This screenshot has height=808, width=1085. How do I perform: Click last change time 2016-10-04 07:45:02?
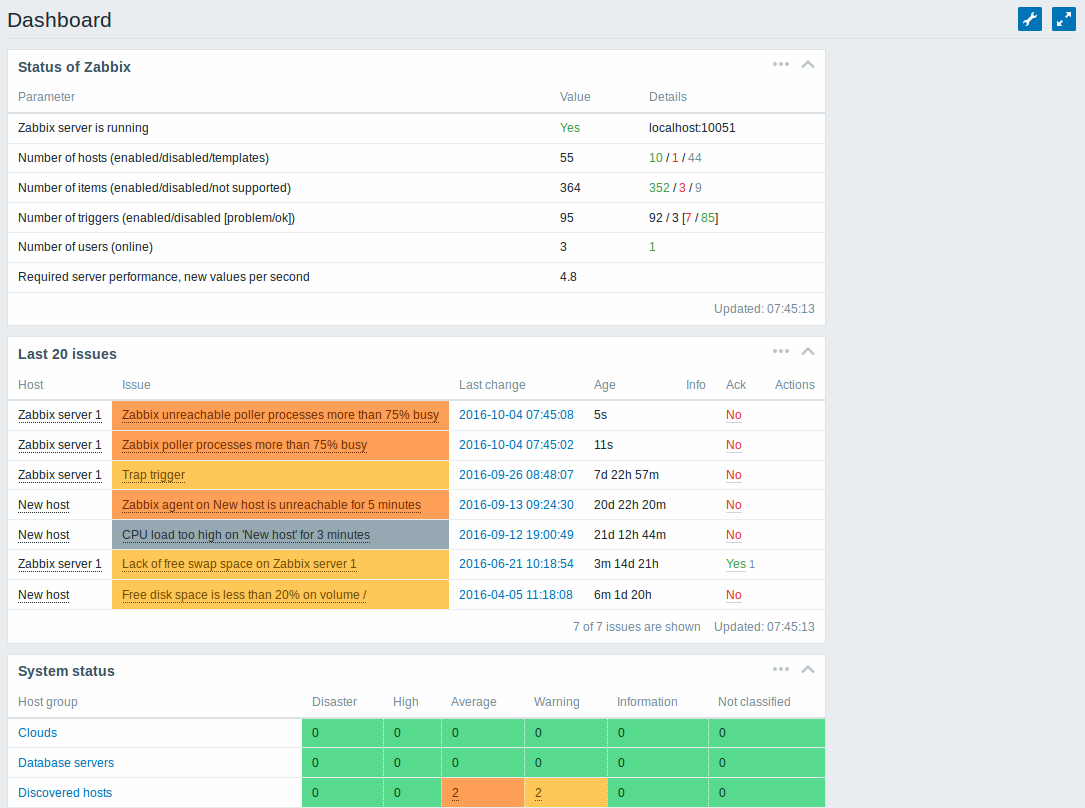coord(516,445)
